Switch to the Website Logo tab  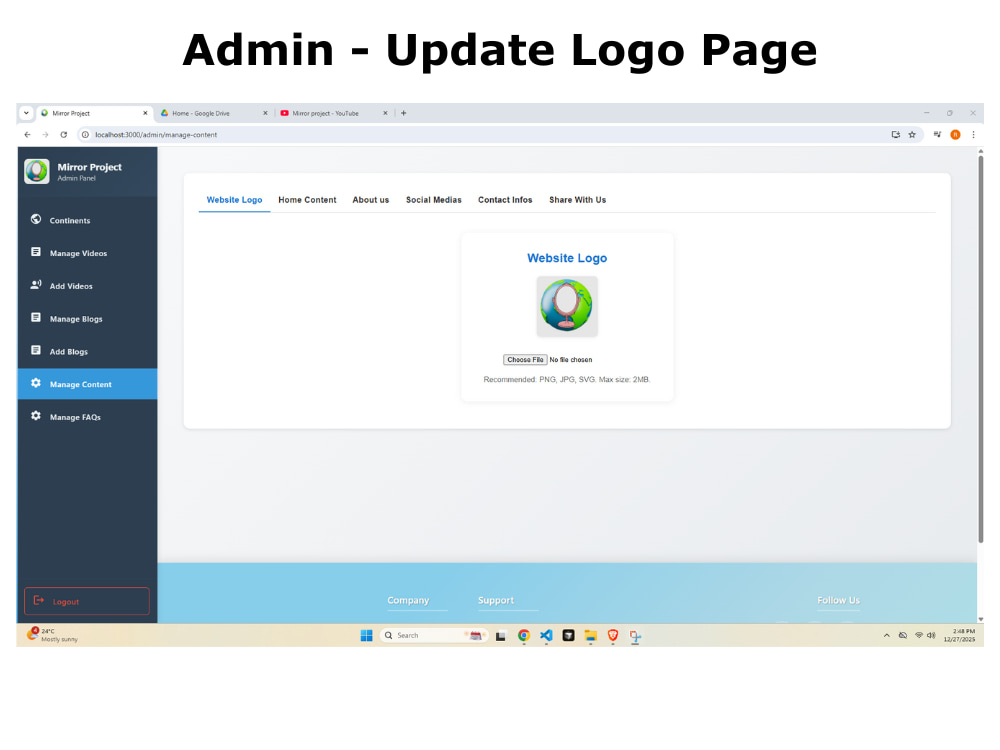tap(234, 200)
